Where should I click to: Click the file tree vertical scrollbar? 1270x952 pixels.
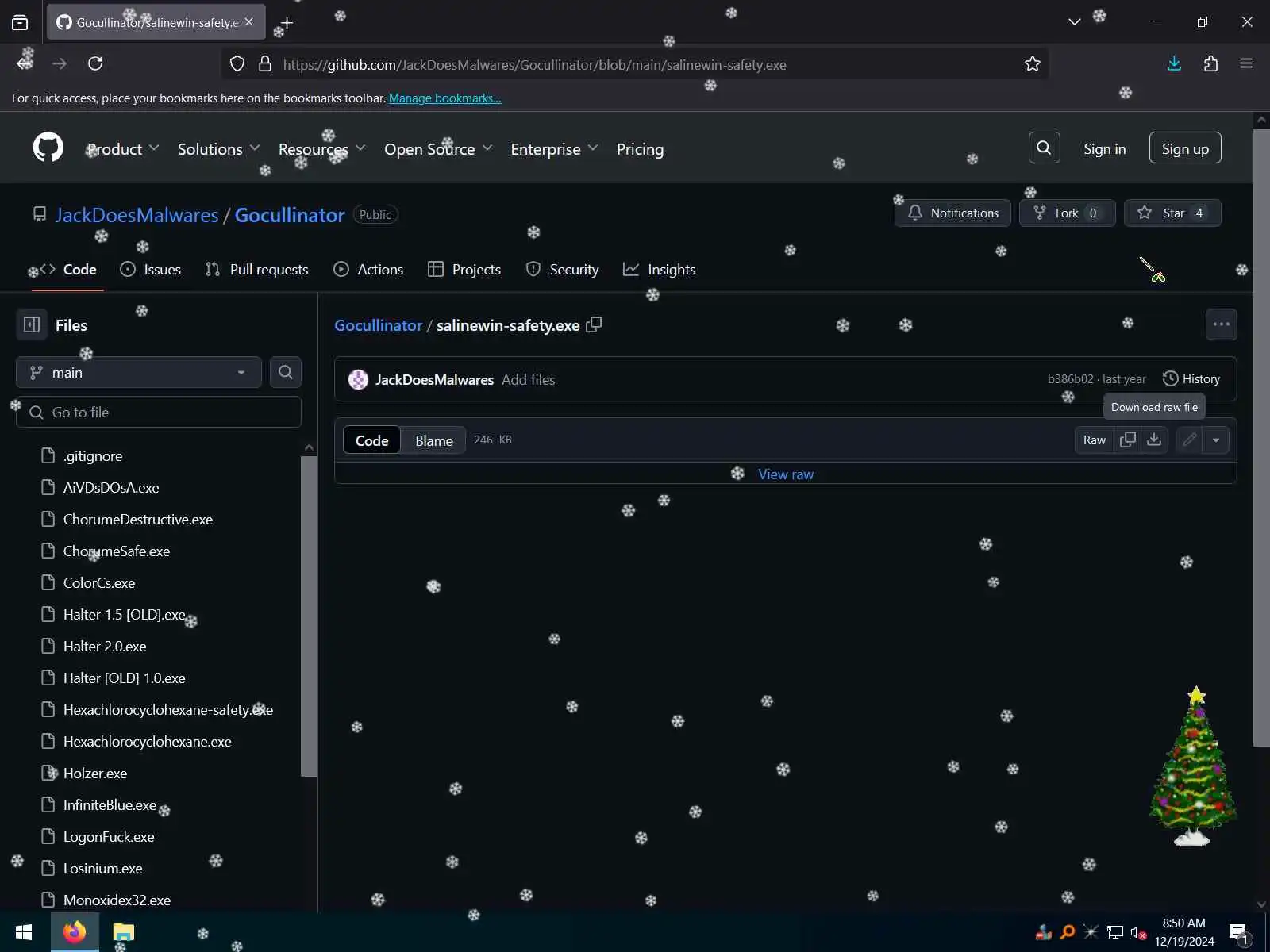click(309, 615)
